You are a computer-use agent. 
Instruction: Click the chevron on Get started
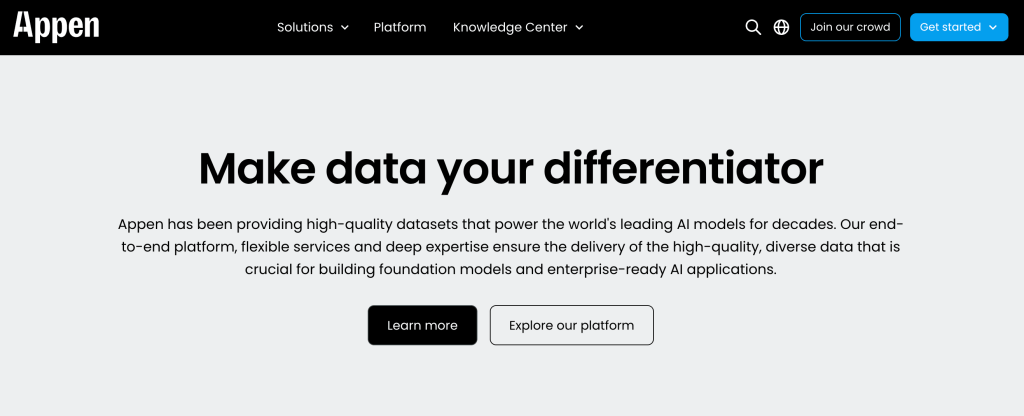(x=993, y=28)
